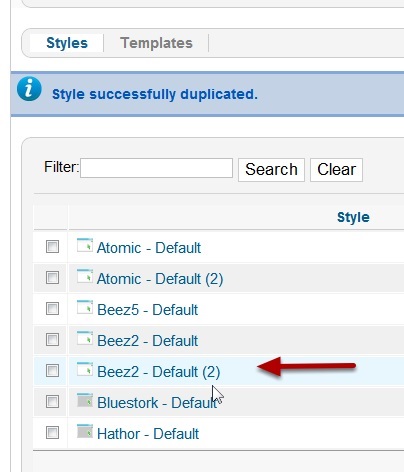The height and width of the screenshot is (472, 404).
Task: Click the Search button
Action: tap(271, 170)
